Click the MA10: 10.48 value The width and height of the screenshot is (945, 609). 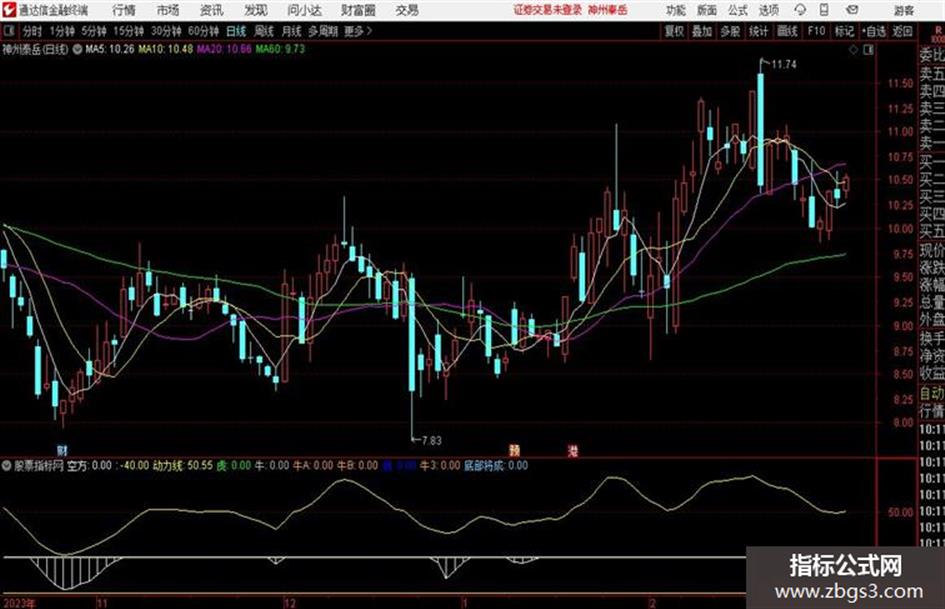[166, 49]
